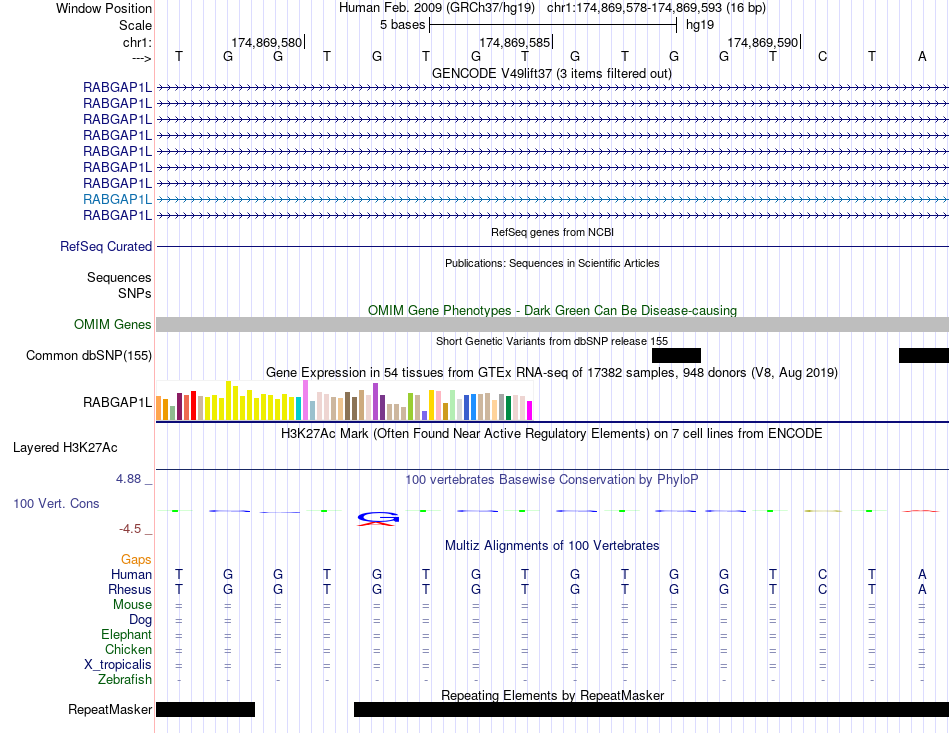Image resolution: width=950 pixels, height=733 pixels.
Task: Click the GTEx Gene Expression track title
Action: [552, 373]
